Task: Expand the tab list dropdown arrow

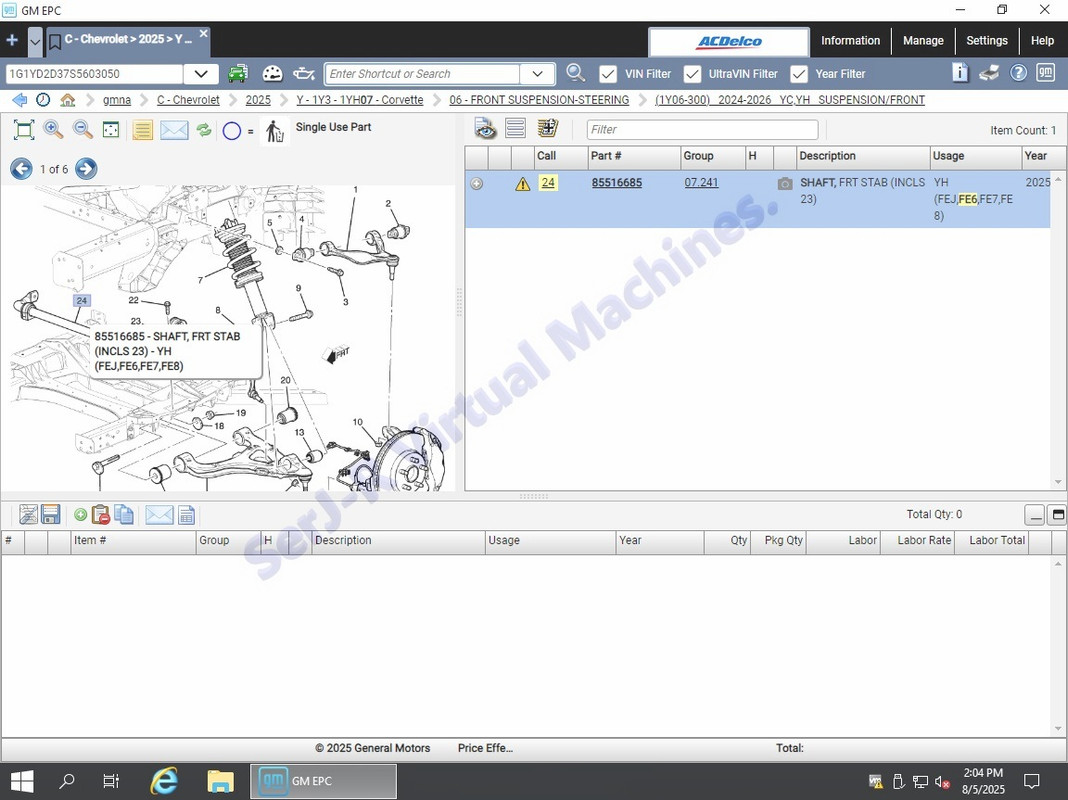Action: [35, 42]
